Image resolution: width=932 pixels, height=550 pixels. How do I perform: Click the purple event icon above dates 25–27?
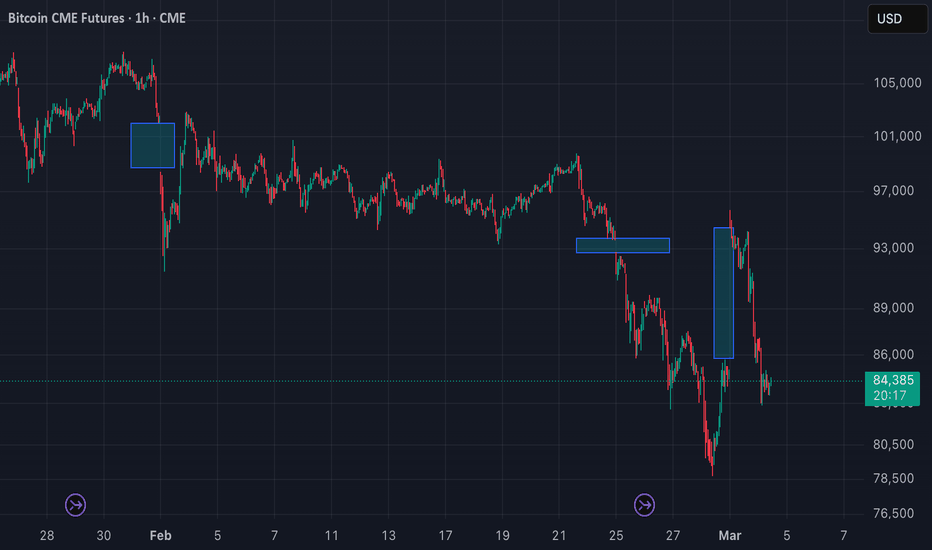[x=644, y=505]
